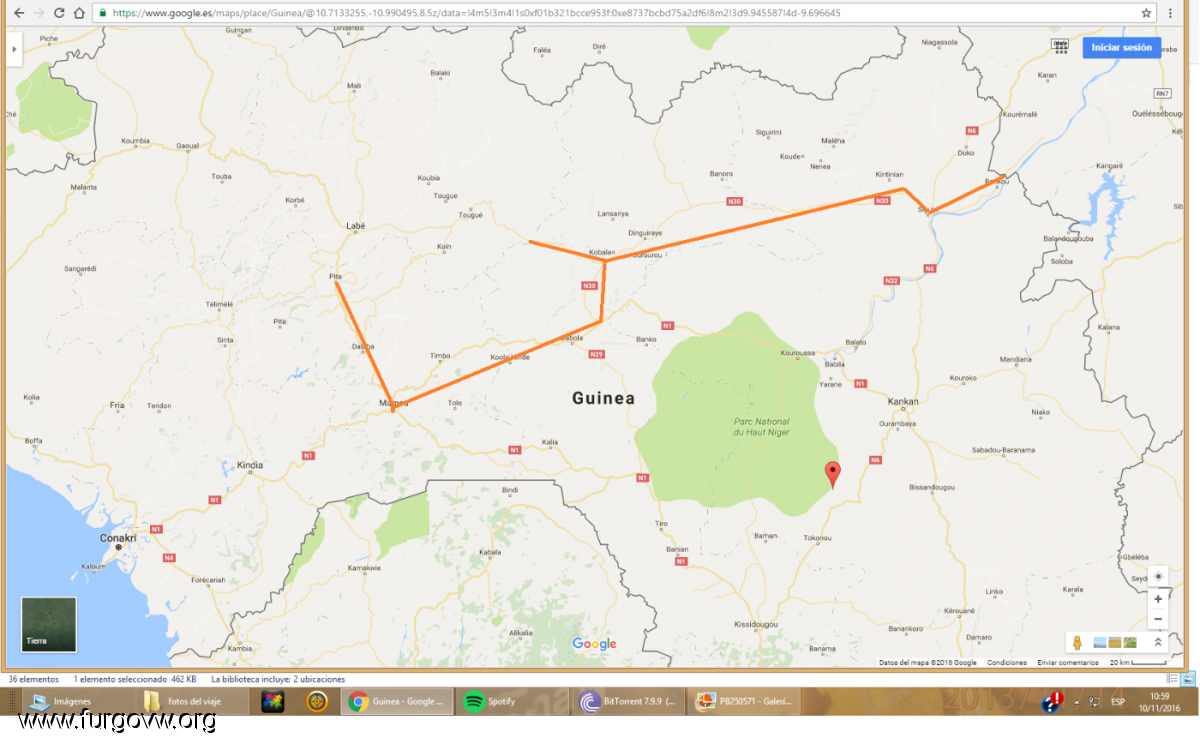The image size is (1200, 750).
Task: Click the browser forward arrow
Action: tap(38, 13)
